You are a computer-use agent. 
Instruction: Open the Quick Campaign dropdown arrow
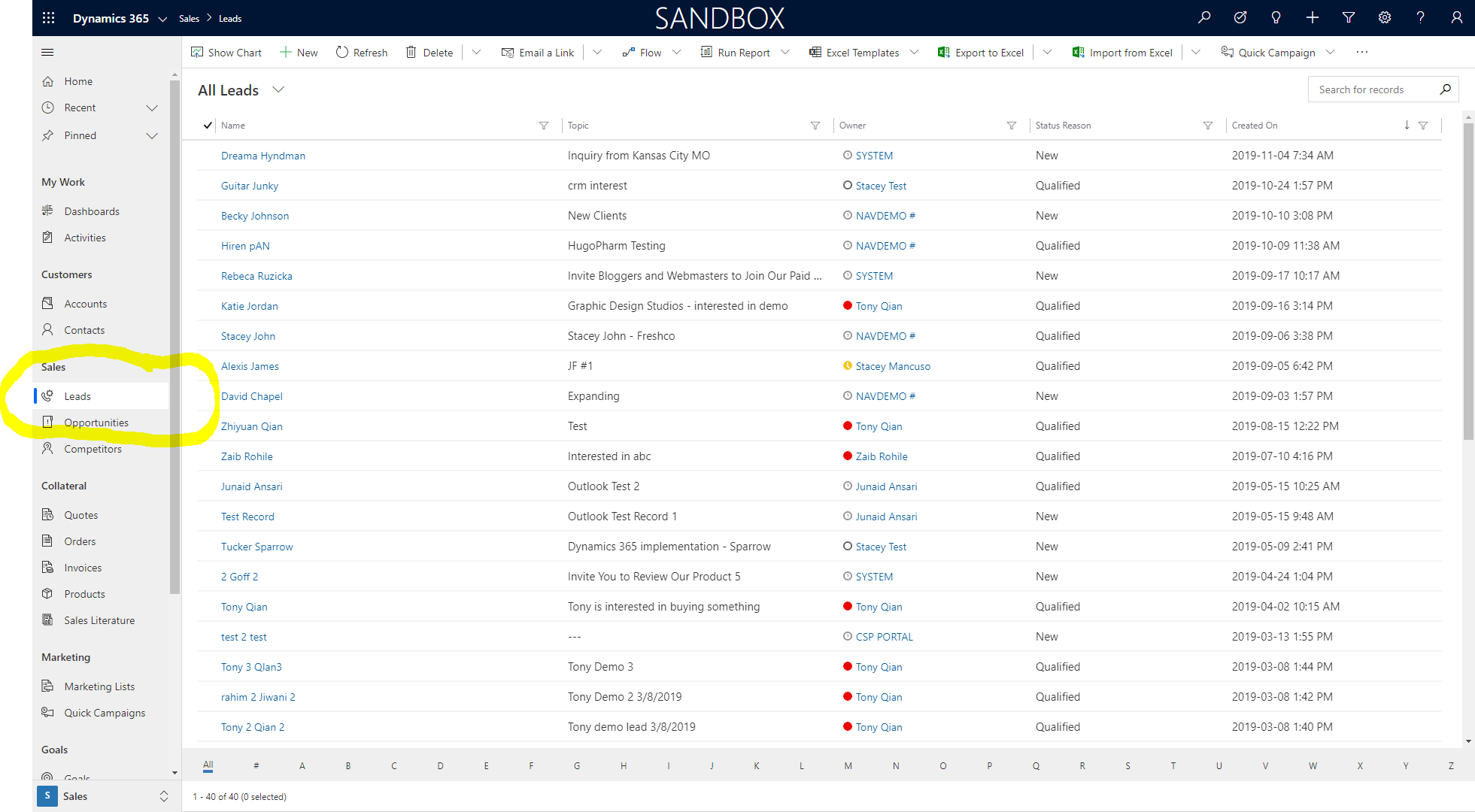[1331, 52]
